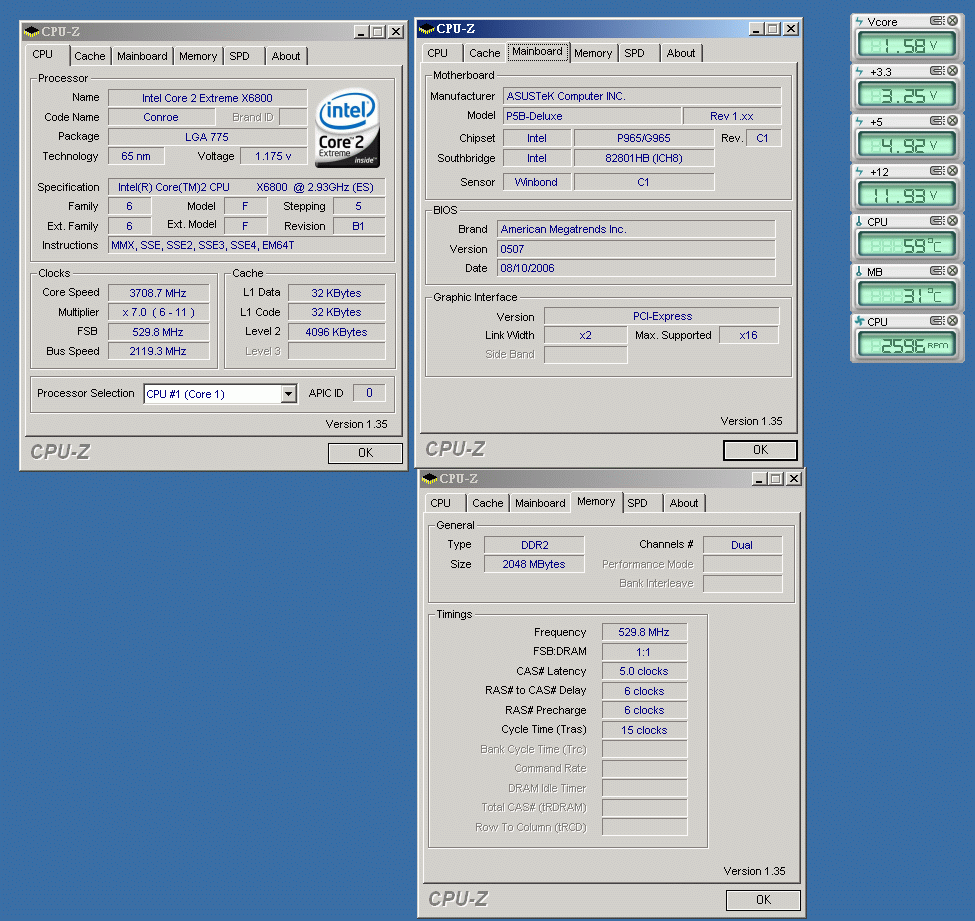Click OK in the memory timings CPU-Z window

763,900
